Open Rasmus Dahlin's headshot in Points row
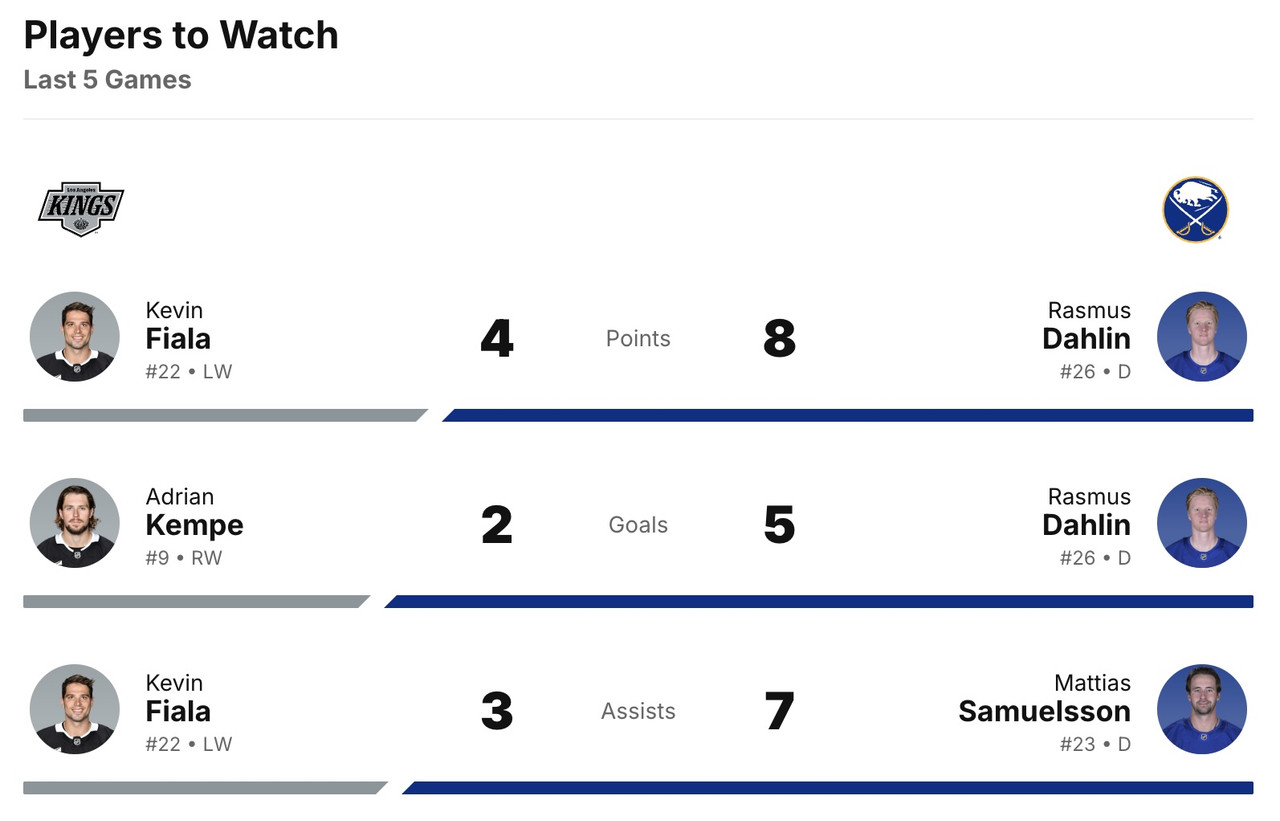Image resolution: width=1280 pixels, height=821 pixels. [1201, 337]
